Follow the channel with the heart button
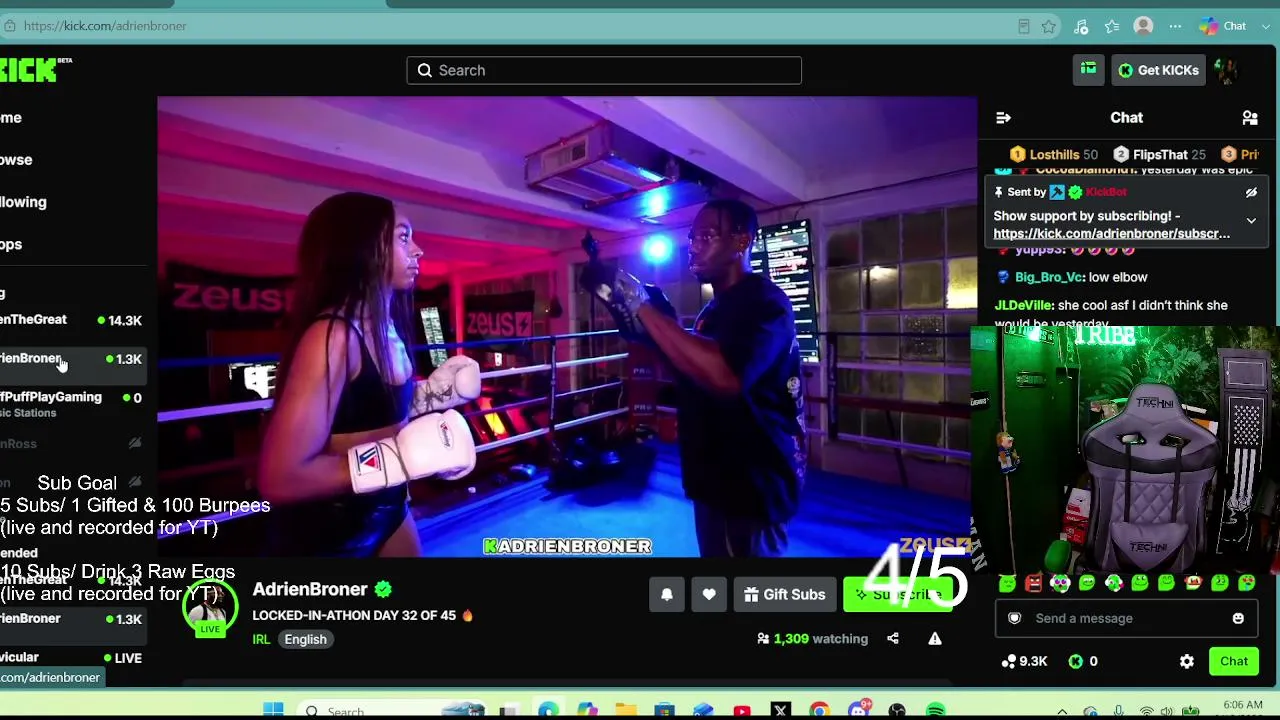Image resolution: width=1280 pixels, height=720 pixels. click(x=709, y=595)
